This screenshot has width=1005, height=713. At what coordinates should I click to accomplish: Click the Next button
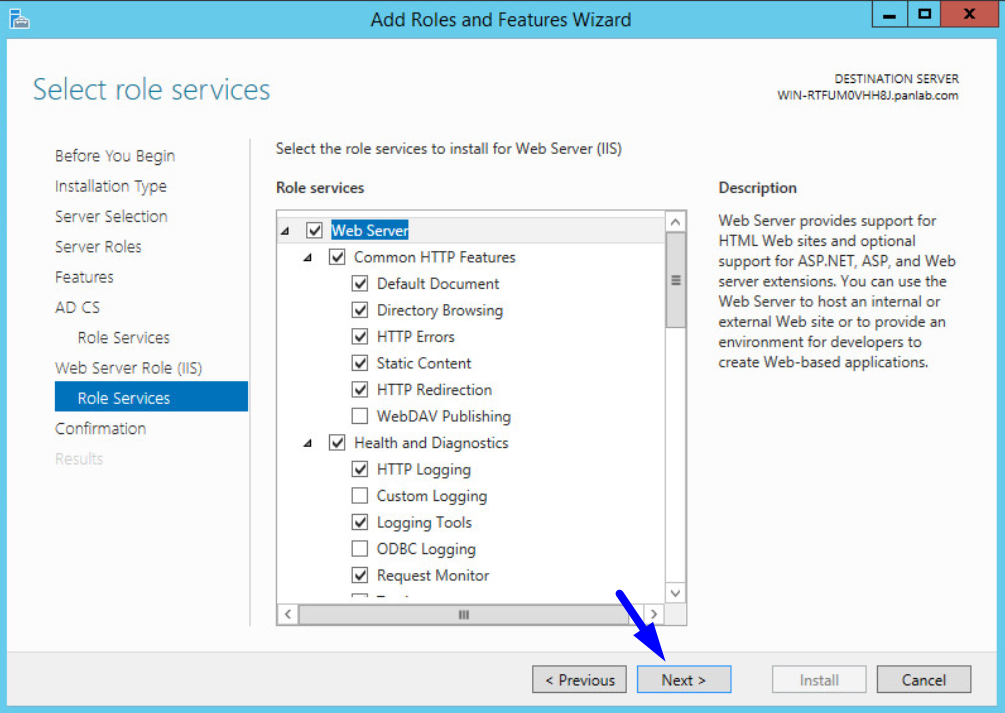pos(683,679)
